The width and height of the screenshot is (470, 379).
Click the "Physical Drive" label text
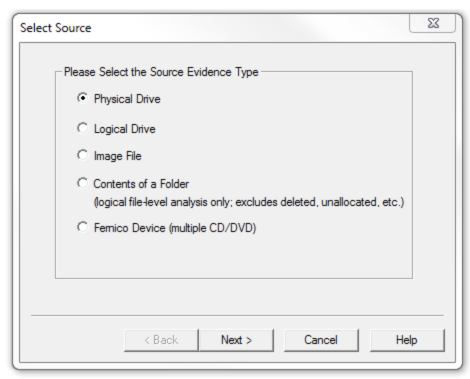pos(127,99)
